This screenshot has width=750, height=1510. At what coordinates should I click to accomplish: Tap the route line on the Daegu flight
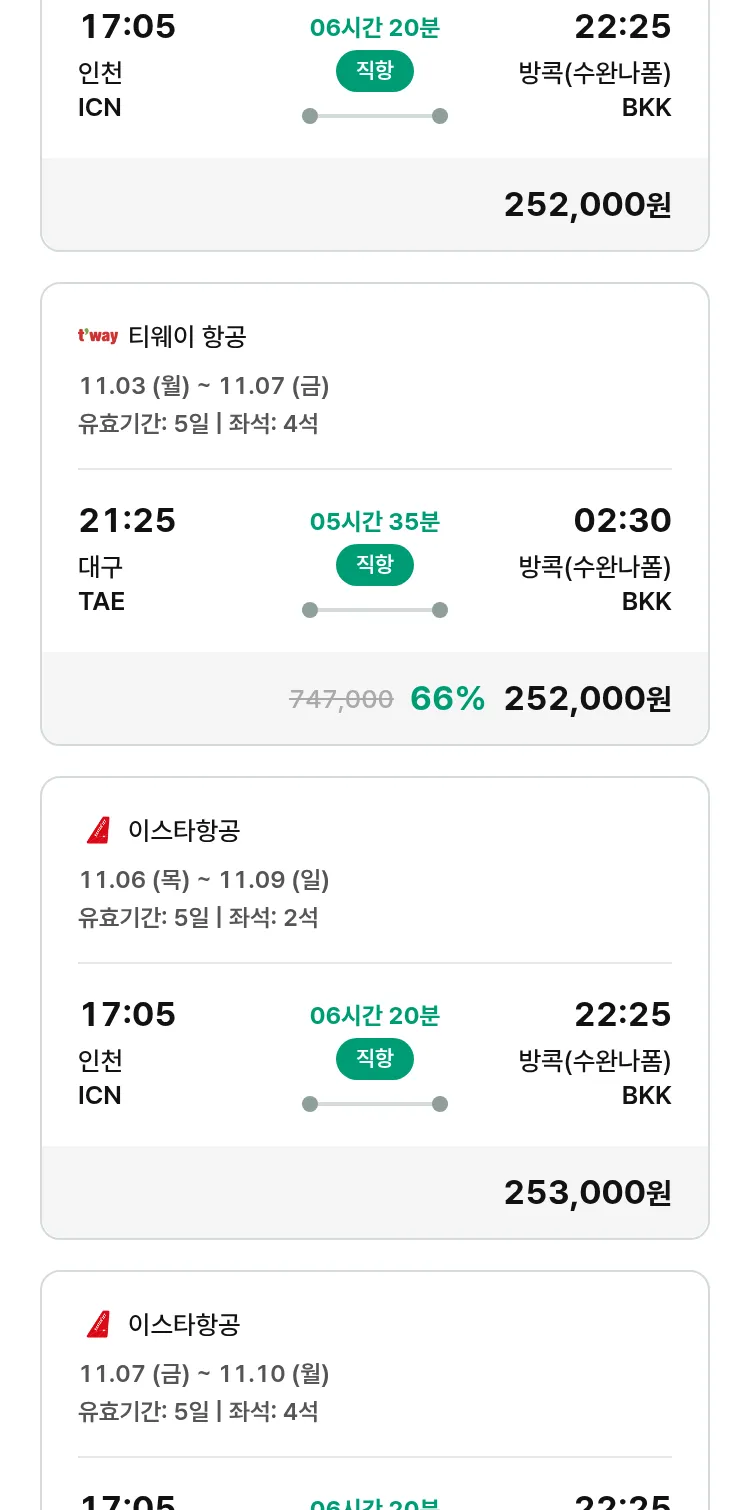coord(375,610)
